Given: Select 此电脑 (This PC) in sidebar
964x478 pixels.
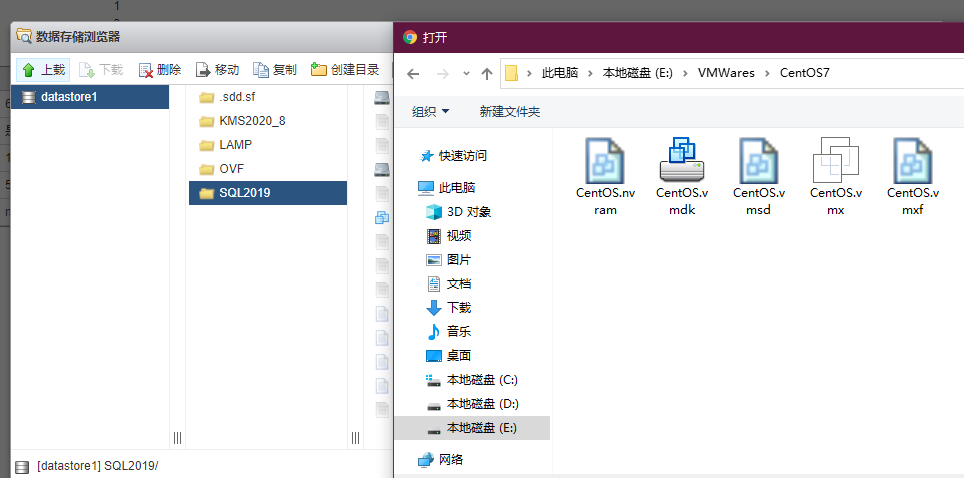Looking at the screenshot, I should (x=446, y=187).
